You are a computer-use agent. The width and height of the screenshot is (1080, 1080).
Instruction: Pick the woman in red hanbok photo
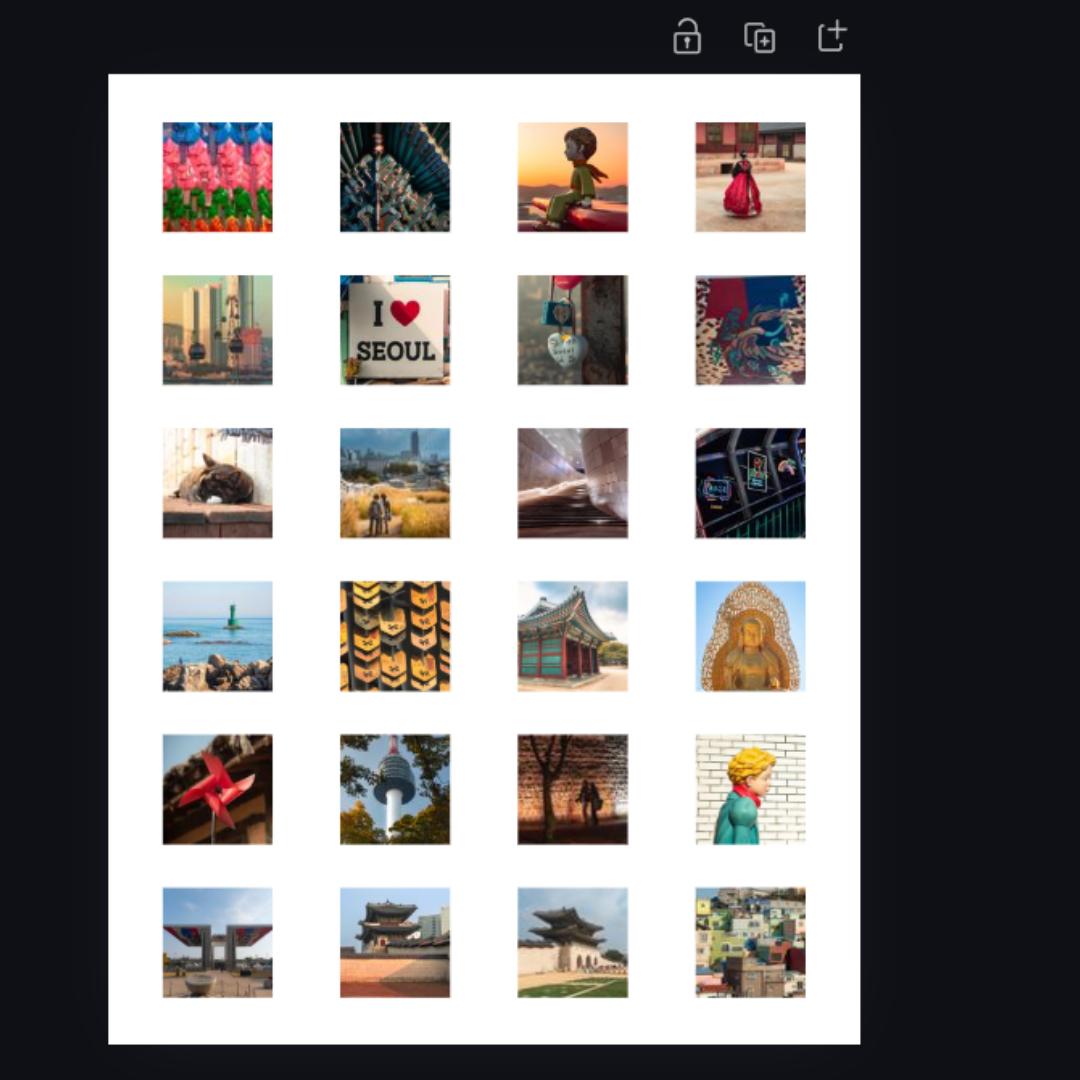[x=751, y=177]
